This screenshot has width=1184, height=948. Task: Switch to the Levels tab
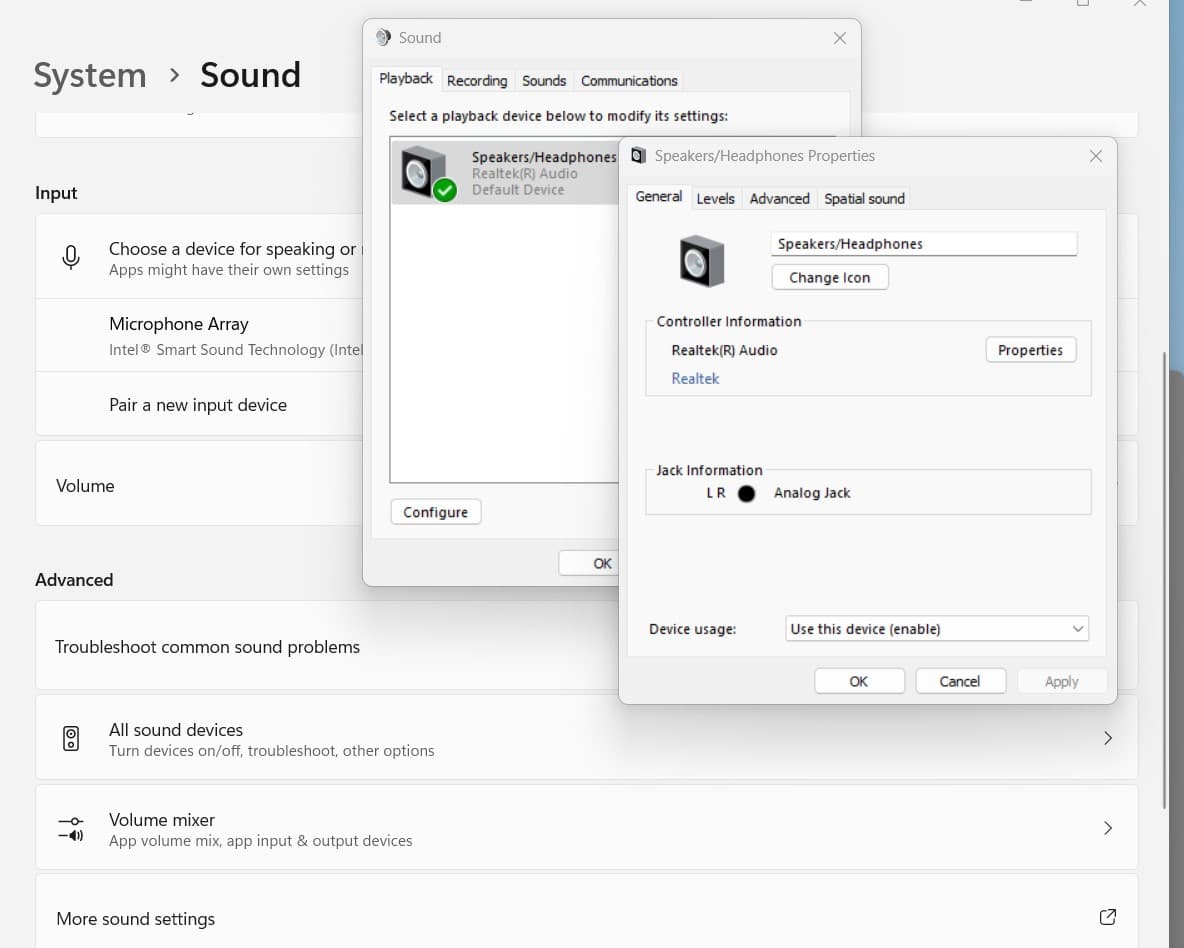(x=715, y=199)
